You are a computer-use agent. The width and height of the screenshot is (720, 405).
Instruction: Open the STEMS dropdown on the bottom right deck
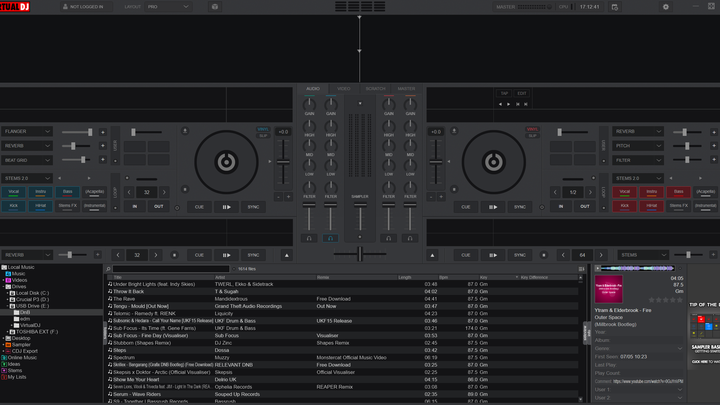[642, 255]
